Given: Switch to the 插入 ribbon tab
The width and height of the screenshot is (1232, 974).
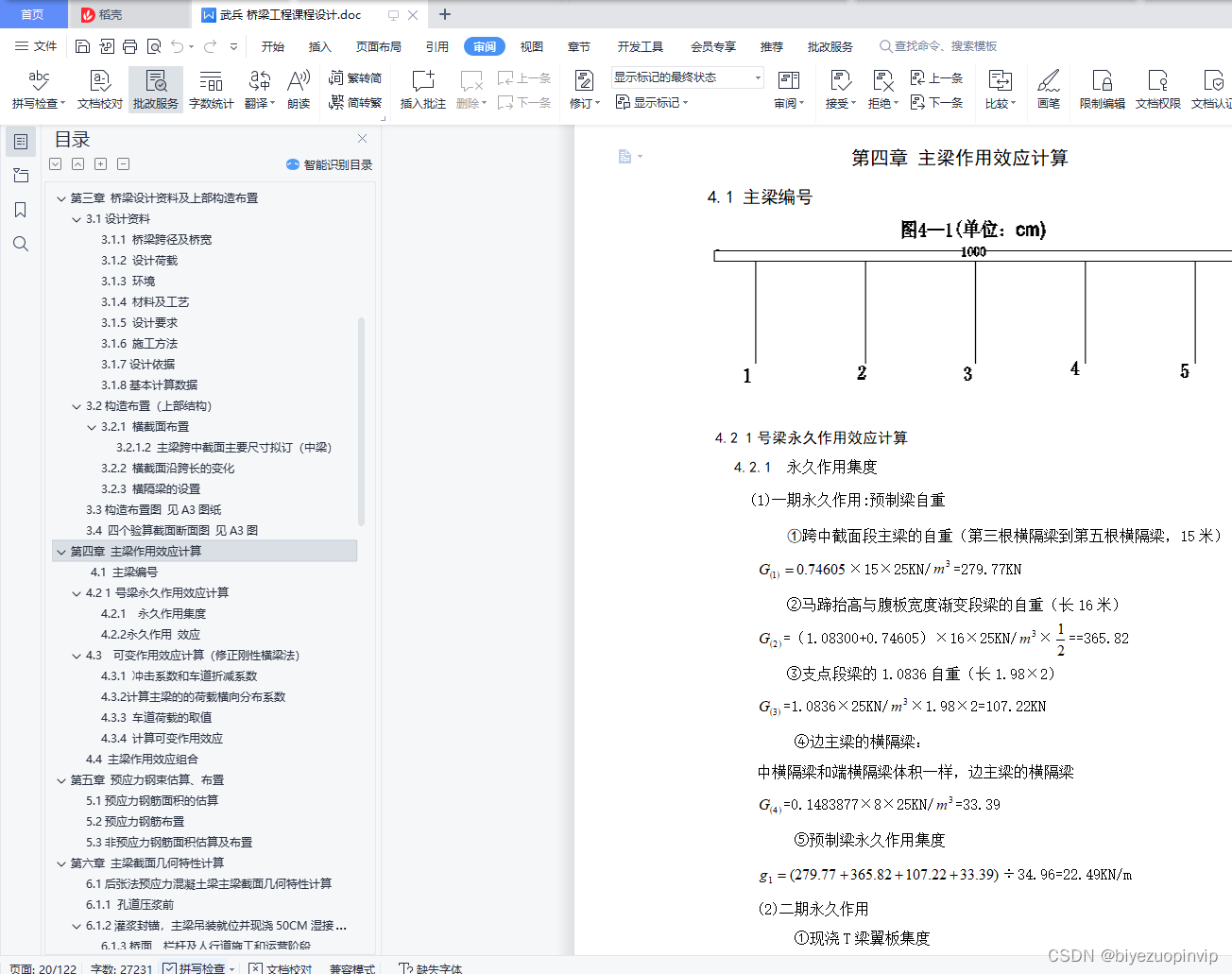Looking at the screenshot, I should click(x=320, y=46).
